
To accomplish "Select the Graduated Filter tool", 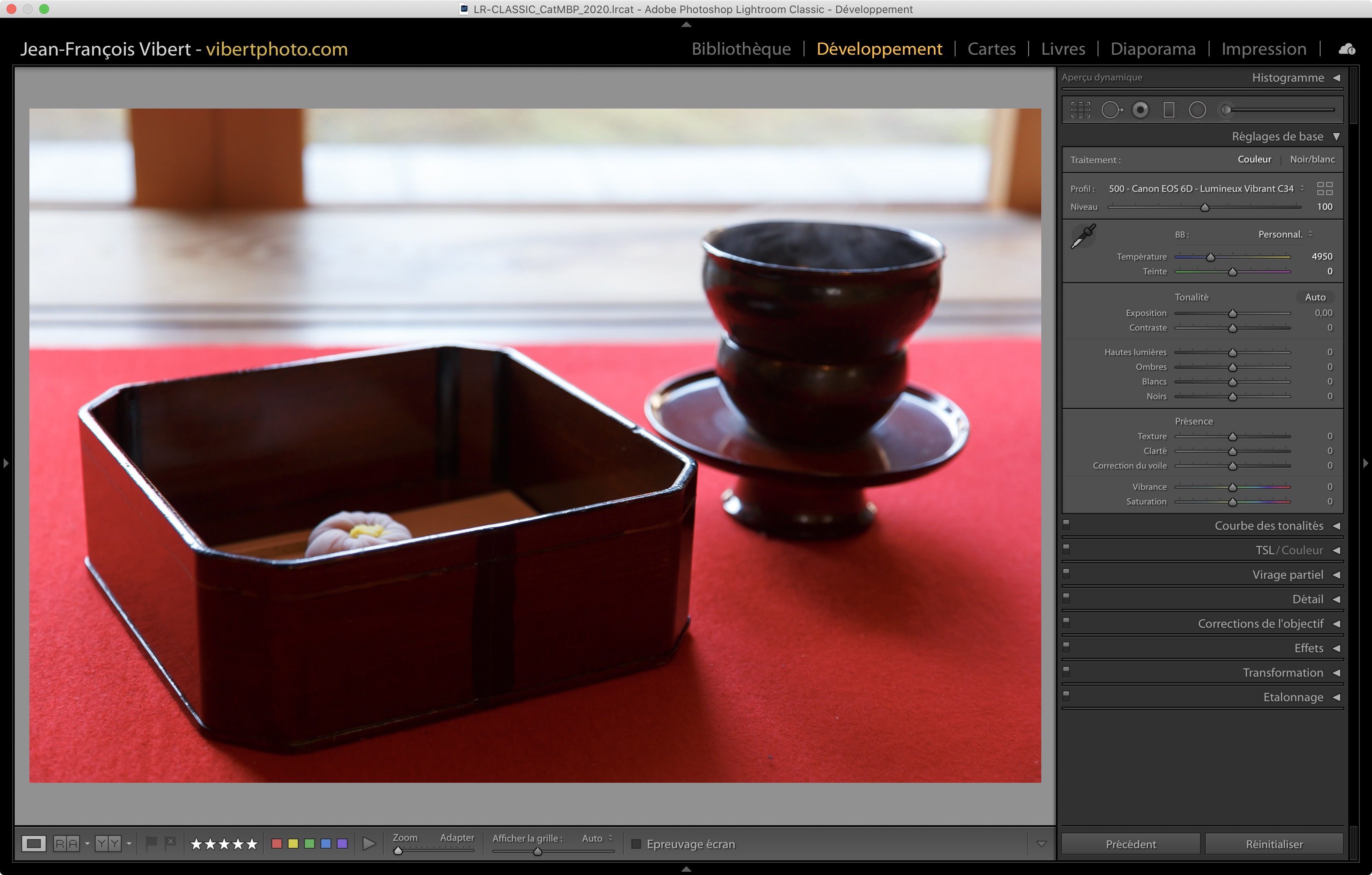I will click(1169, 110).
